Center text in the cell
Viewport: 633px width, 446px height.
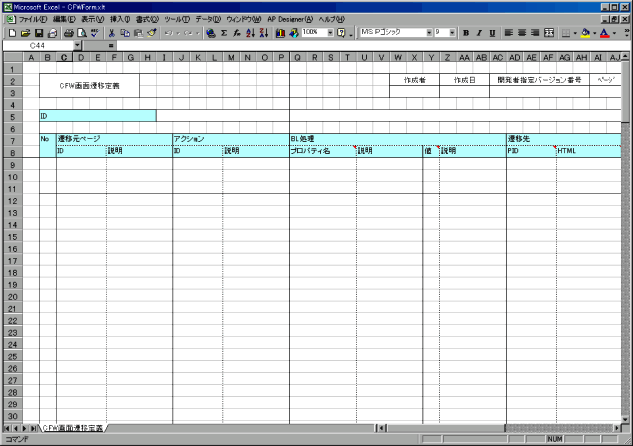522,33
